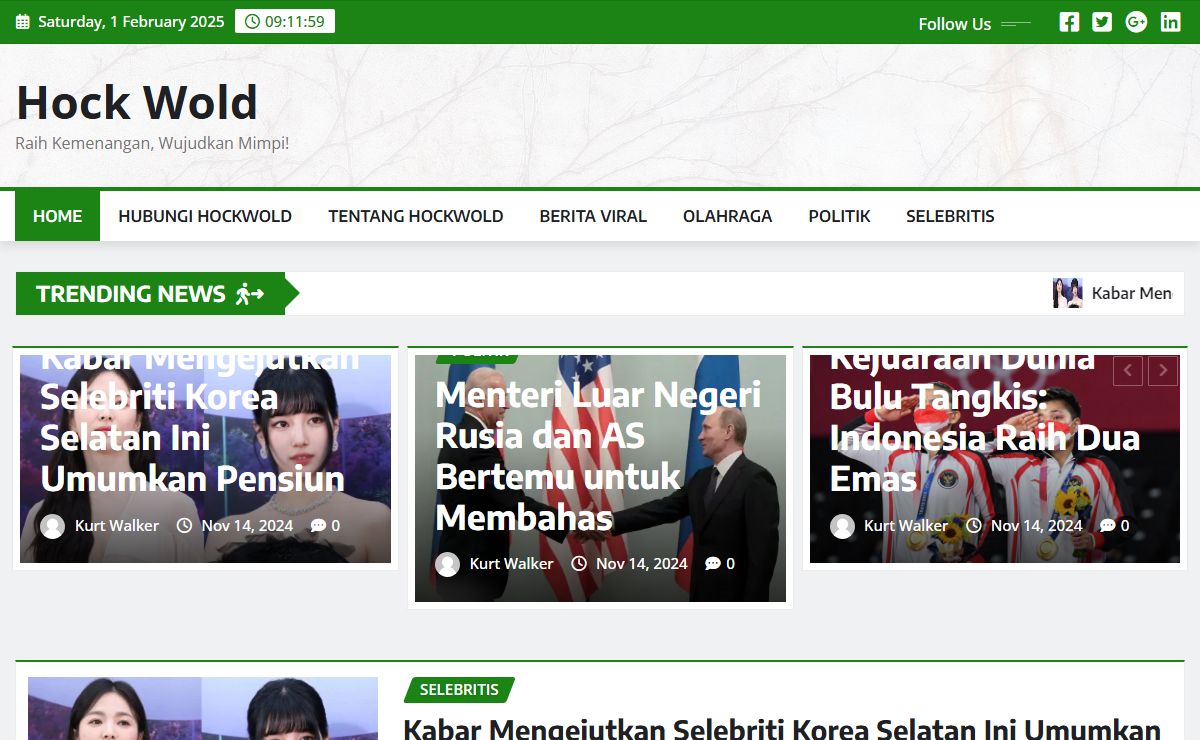The image size is (1200, 740).
Task: Click thumbnail in trending news ticker
Action: click(1067, 293)
